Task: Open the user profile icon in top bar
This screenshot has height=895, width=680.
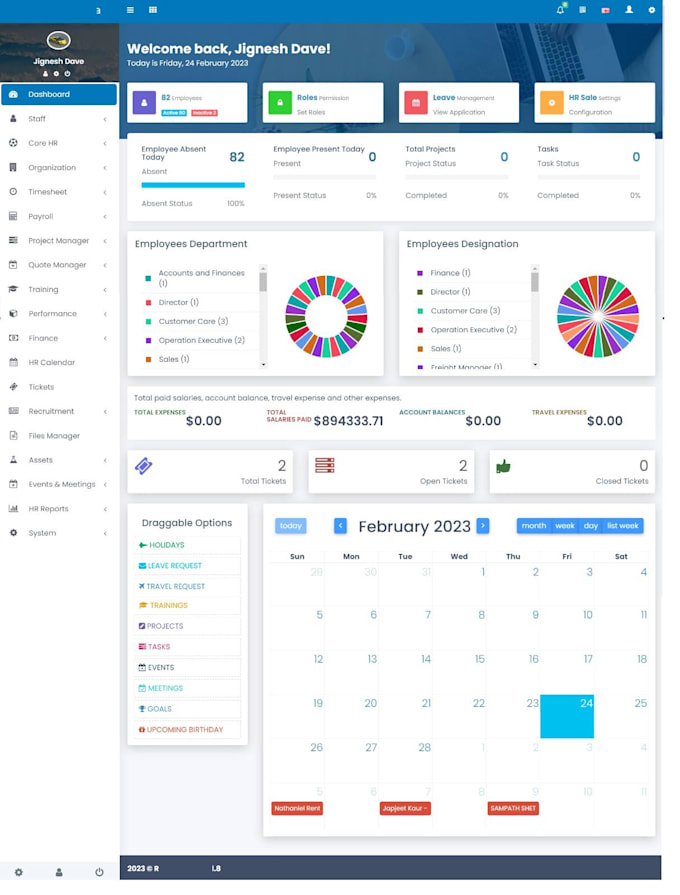Action: [629, 10]
